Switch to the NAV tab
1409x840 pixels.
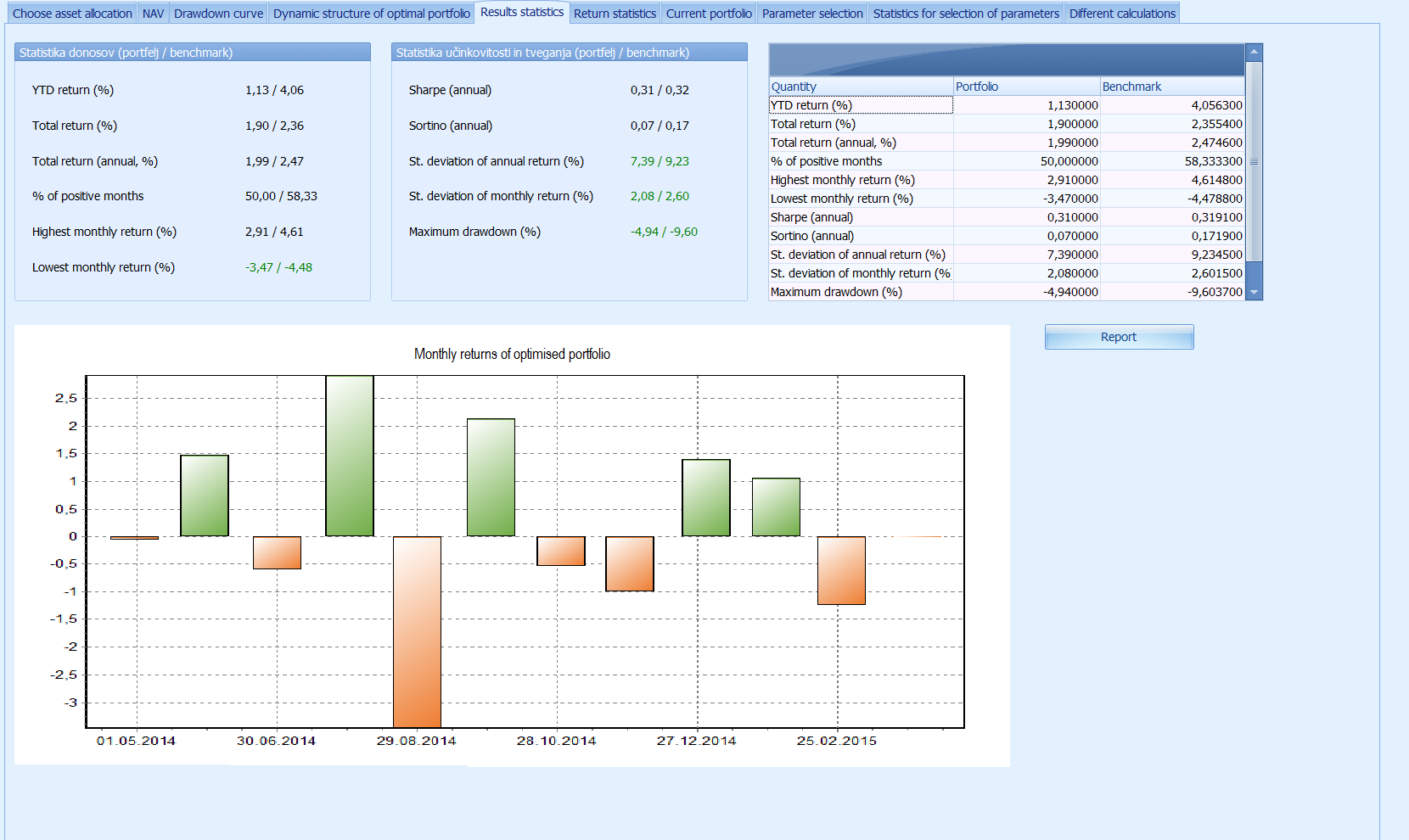153,14
